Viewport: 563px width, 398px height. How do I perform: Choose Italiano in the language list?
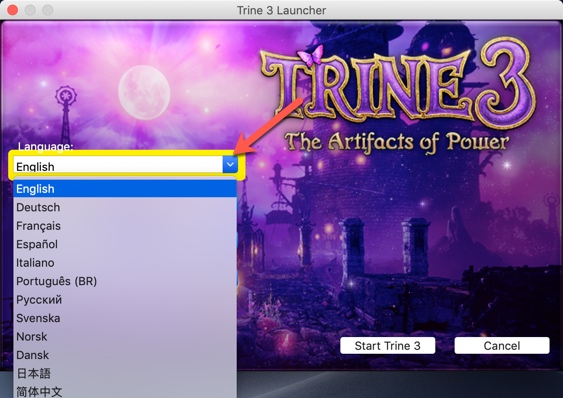125,263
